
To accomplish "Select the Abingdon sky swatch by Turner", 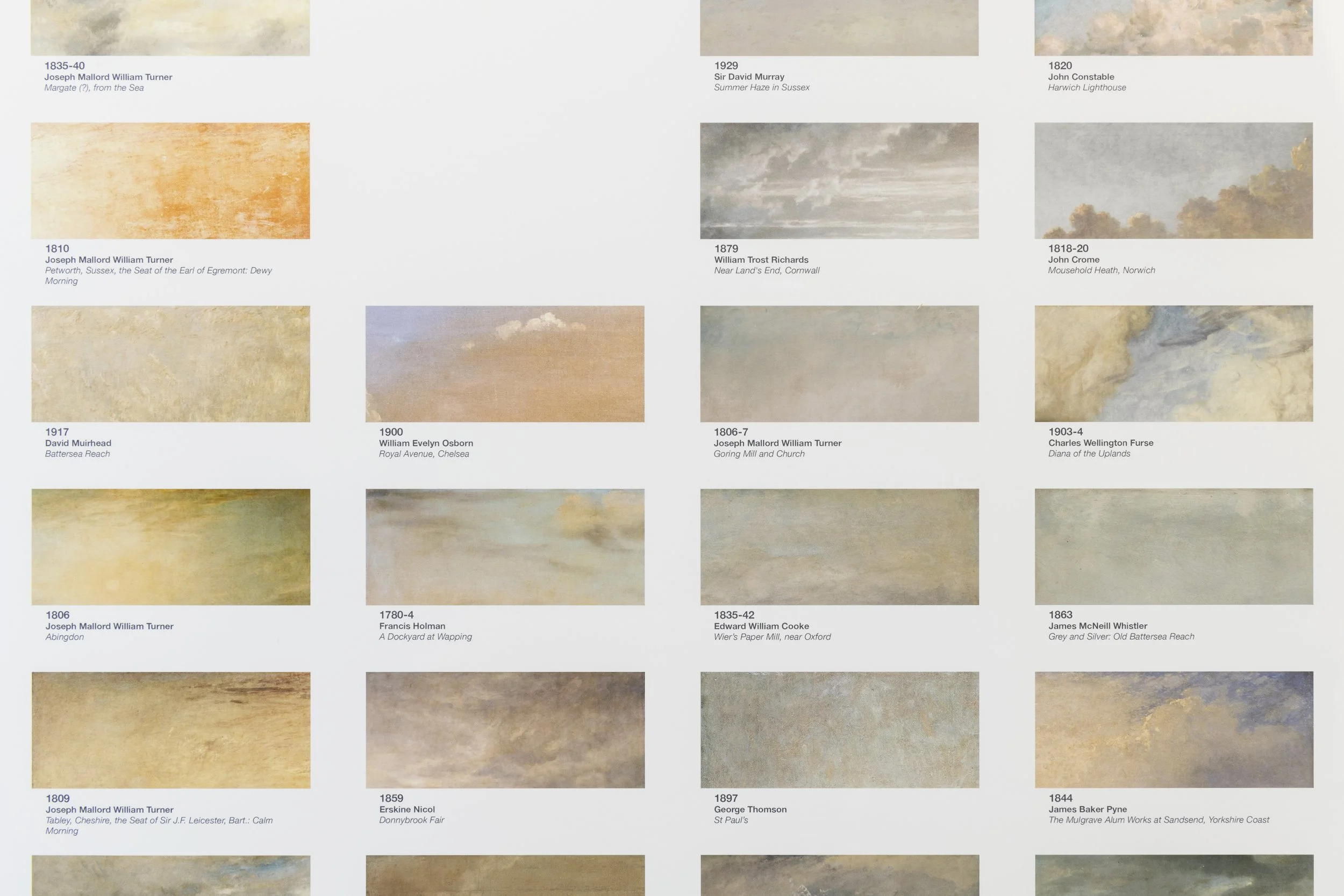I will 171,547.
